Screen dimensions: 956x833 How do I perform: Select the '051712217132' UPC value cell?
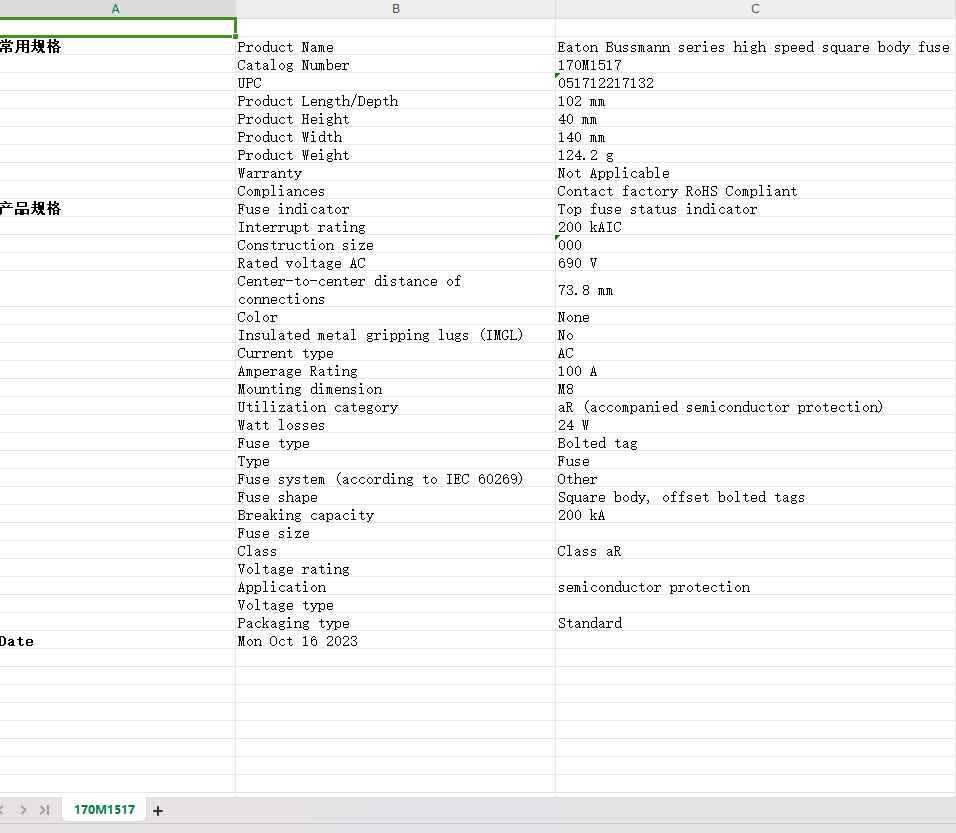[x=756, y=83]
